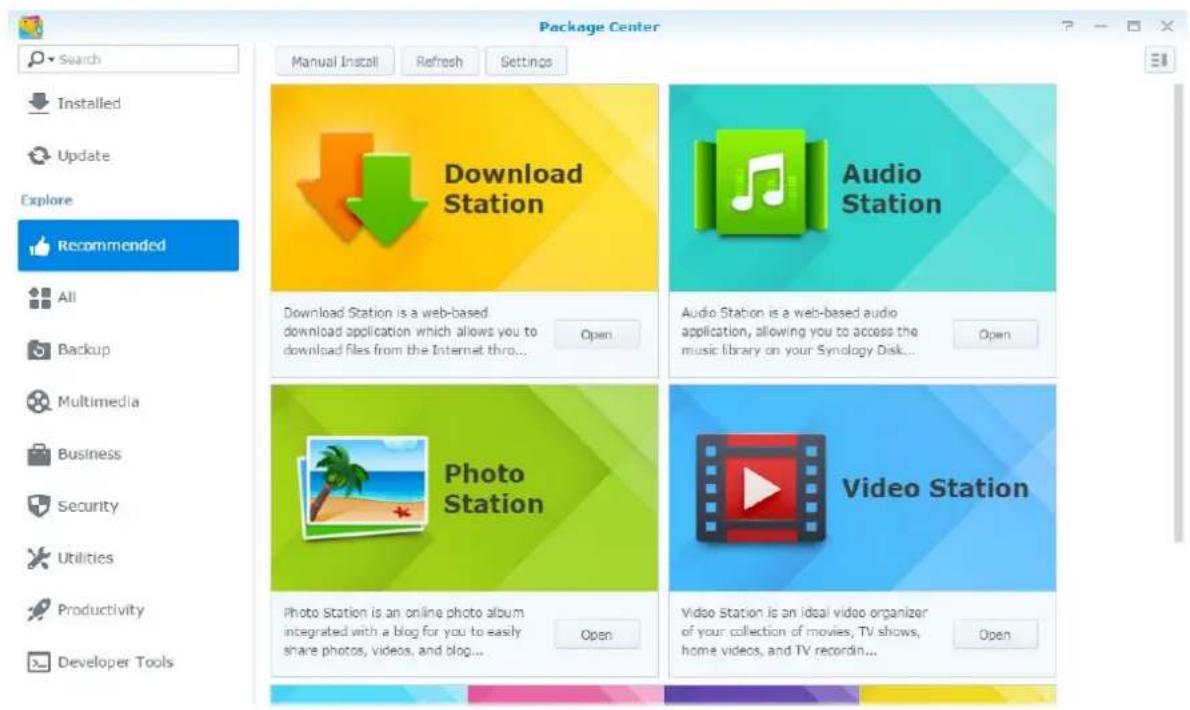Expand the search options dropdown arrow
The width and height of the screenshot is (1190, 710).
tap(51, 59)
